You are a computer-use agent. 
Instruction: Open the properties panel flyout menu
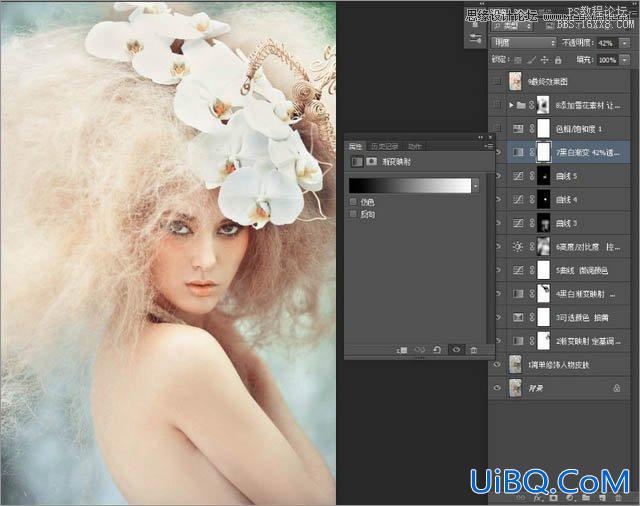489,146
